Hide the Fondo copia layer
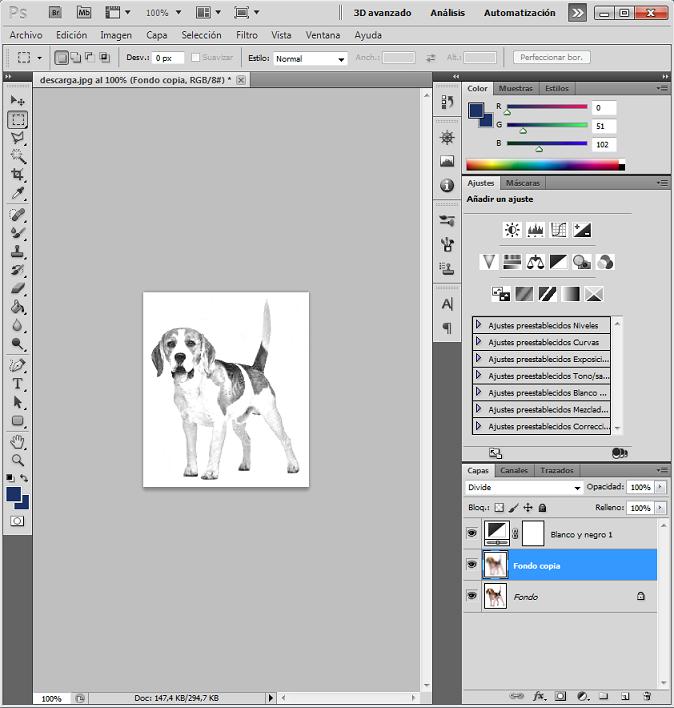Screen dimensions: 674x708 [x=472, y=565]
